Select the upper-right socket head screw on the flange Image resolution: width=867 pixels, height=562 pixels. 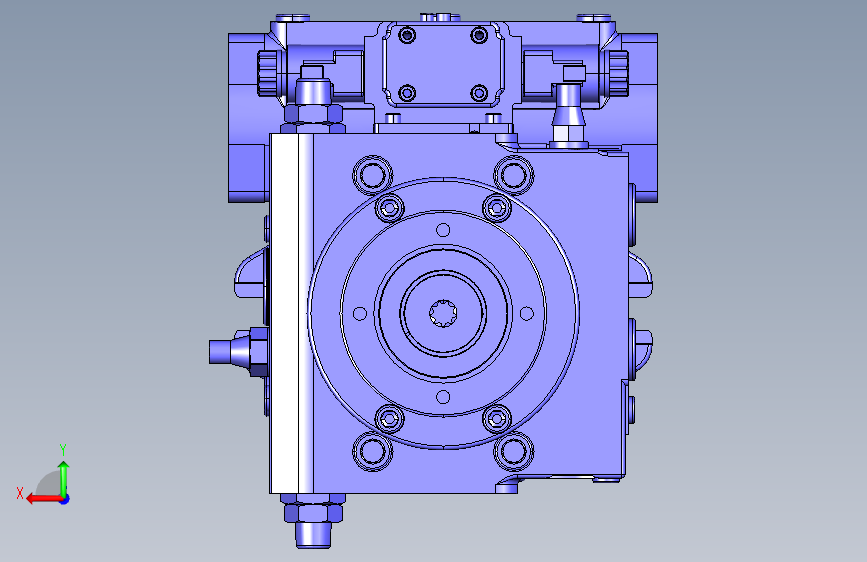pyautogui.click(x=497, y=208)
